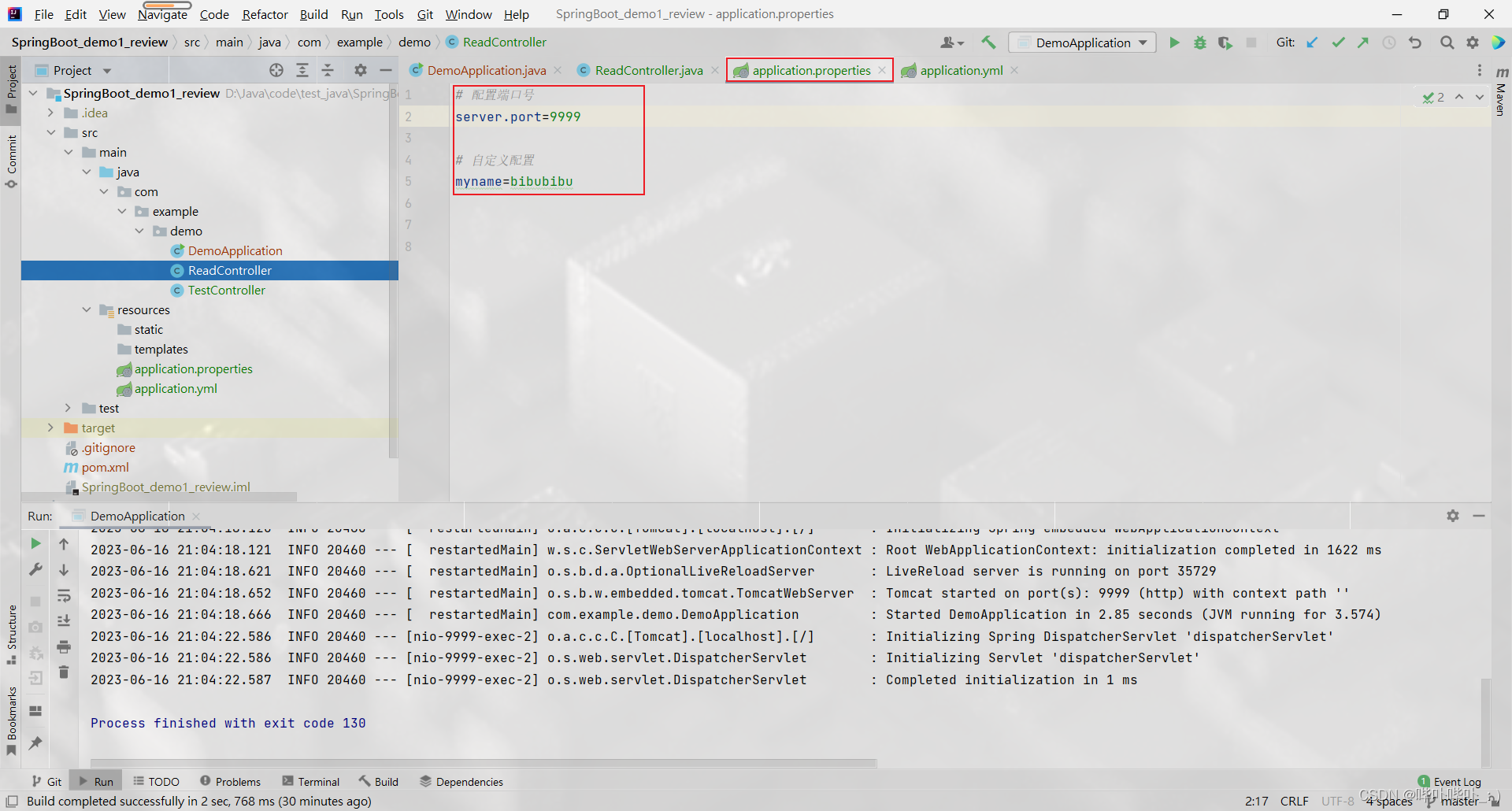Open Terminal tool window
1512x811 pixels.
(x=311, y=781)
